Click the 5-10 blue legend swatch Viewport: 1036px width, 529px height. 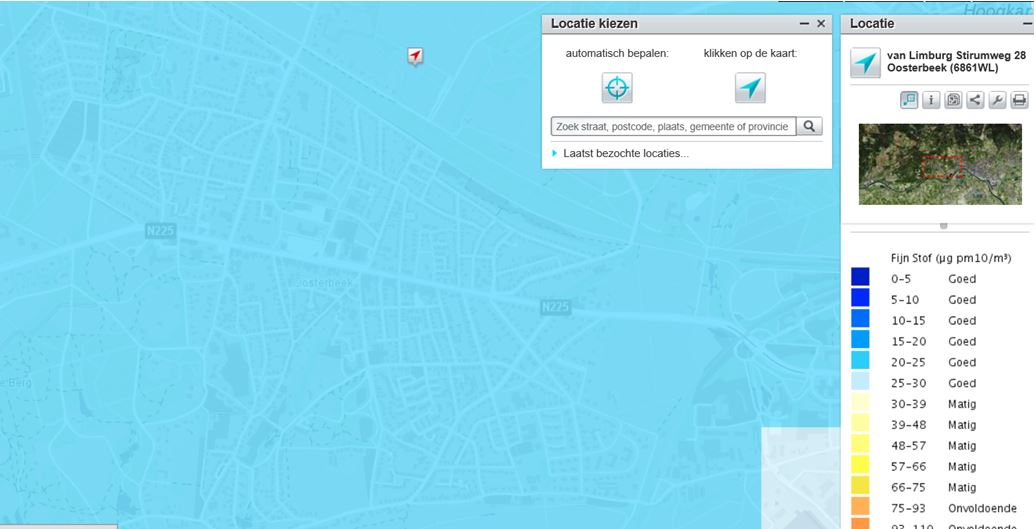pos(860,298)
